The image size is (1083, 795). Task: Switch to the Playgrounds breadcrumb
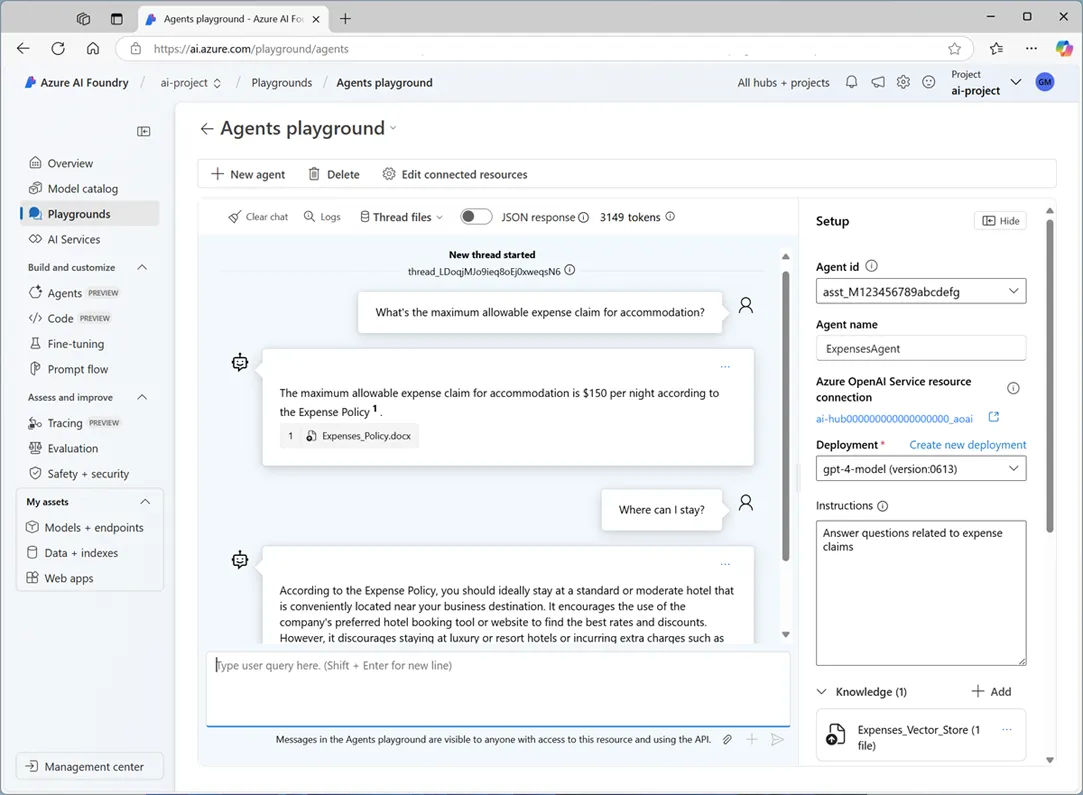(281, 83)
